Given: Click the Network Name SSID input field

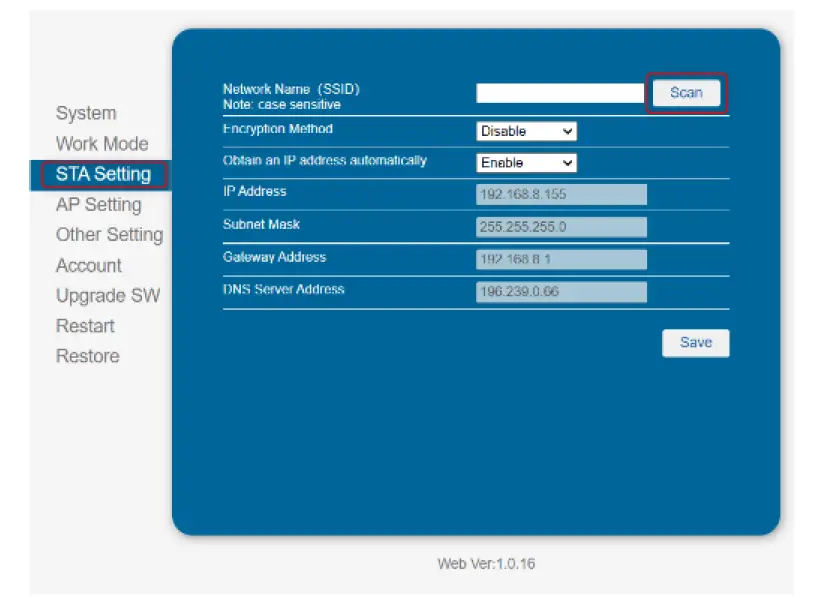Looking at the screenshot, I should tap(560, 93).
